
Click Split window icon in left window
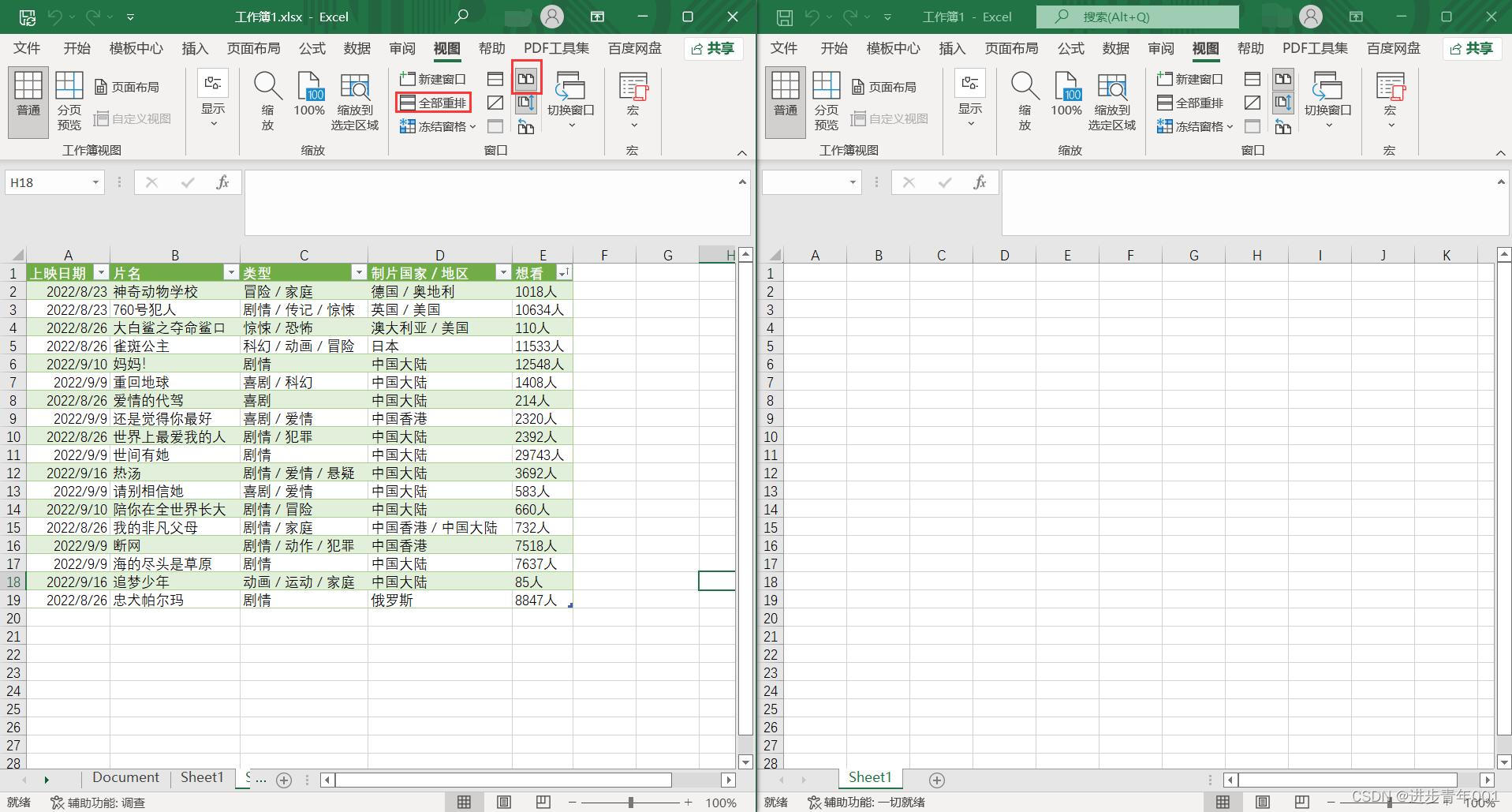pyautogui.click(x=495, y=79)
